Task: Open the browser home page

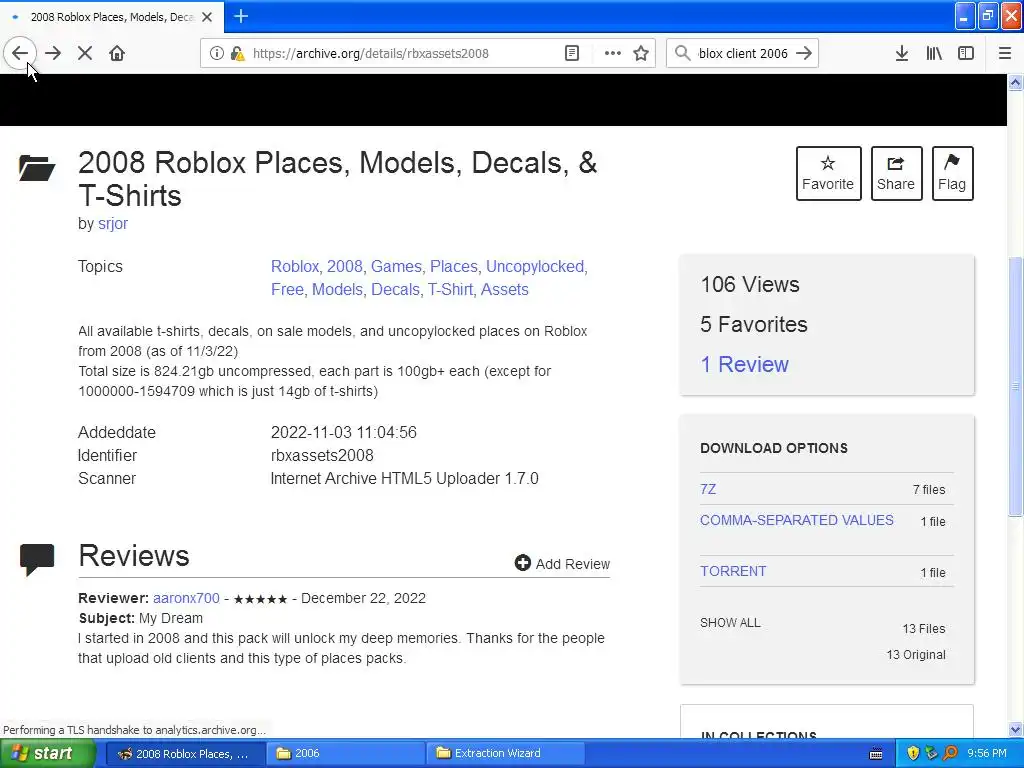Action: click(117, 54)
